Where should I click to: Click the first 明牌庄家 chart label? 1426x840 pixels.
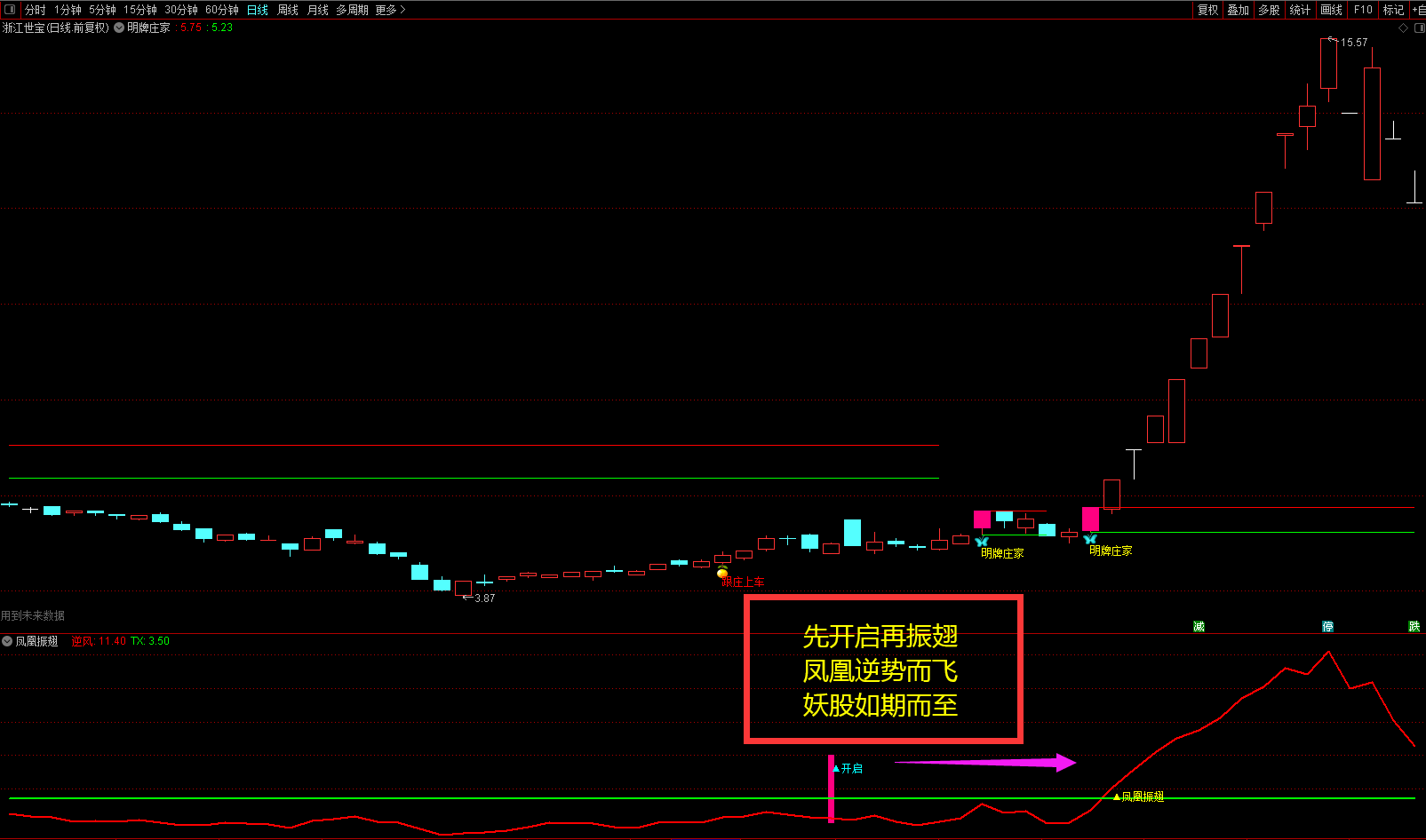[1002, 553]
